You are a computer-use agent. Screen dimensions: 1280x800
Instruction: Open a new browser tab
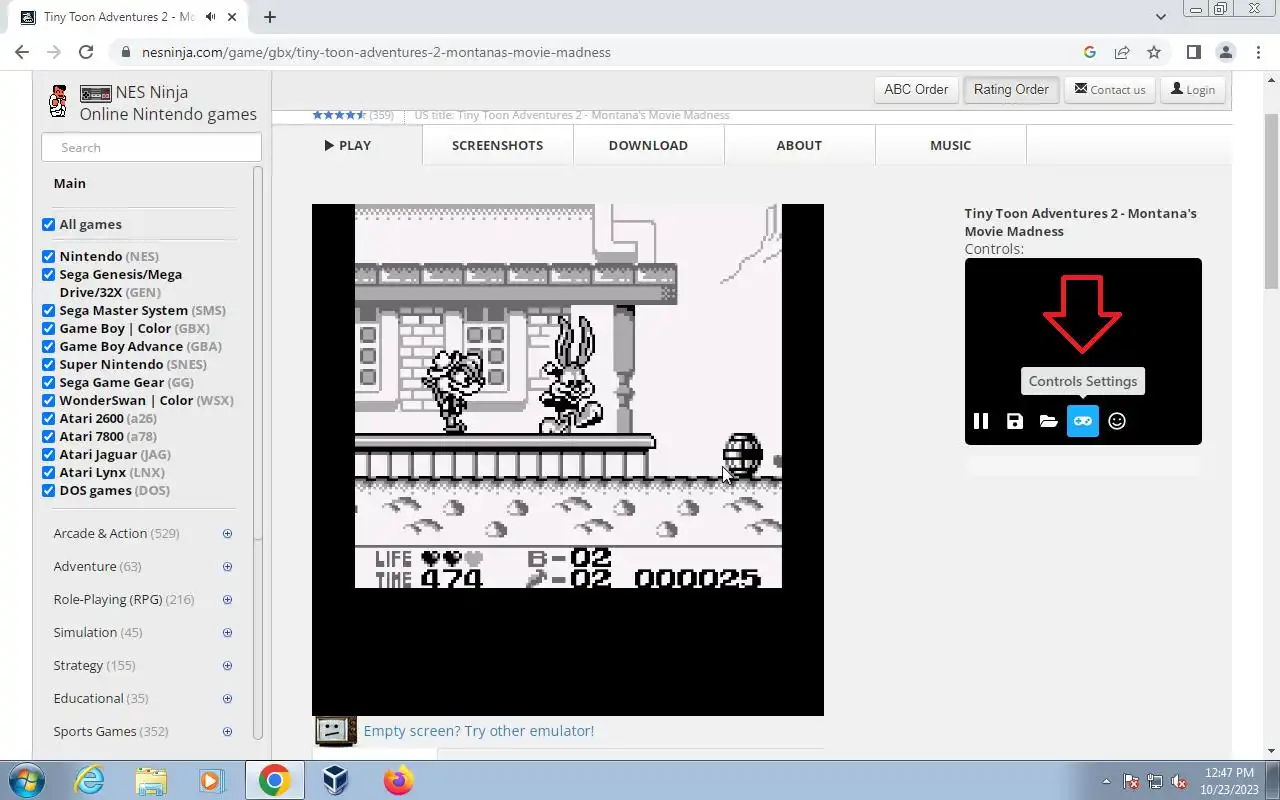(270, 17)
